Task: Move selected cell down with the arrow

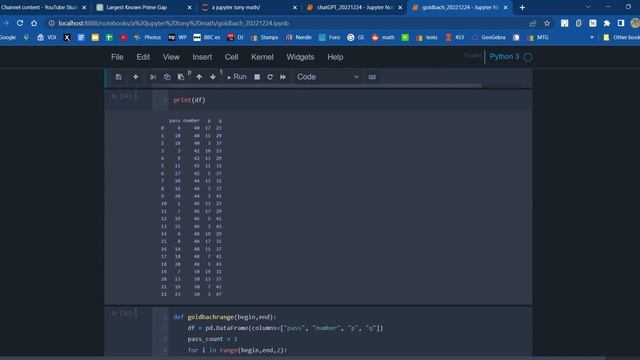Action: (213, 77)
